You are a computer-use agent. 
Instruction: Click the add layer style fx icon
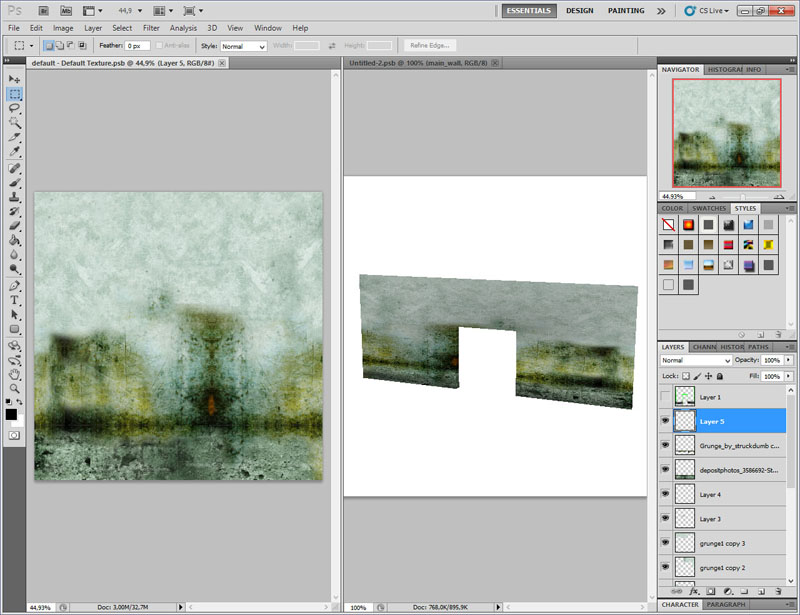(694, 592)
